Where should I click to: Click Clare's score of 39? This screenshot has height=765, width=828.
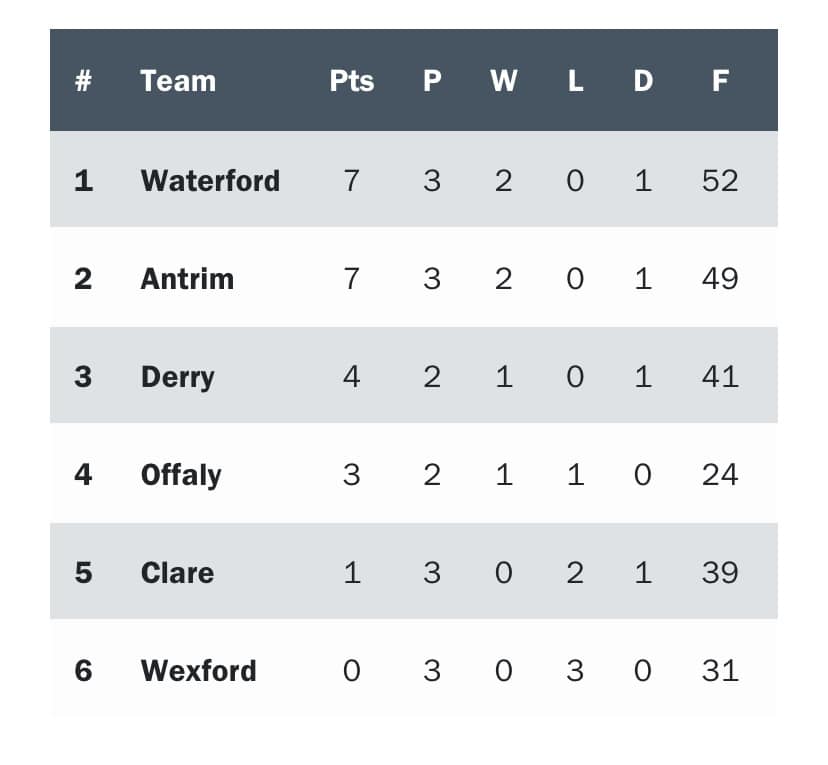720,573
